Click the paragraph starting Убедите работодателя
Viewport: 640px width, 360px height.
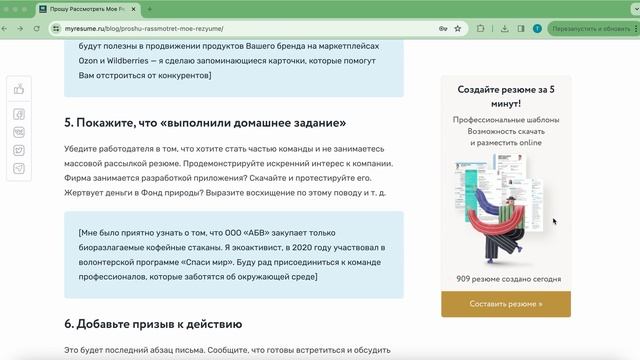point(228,171)
